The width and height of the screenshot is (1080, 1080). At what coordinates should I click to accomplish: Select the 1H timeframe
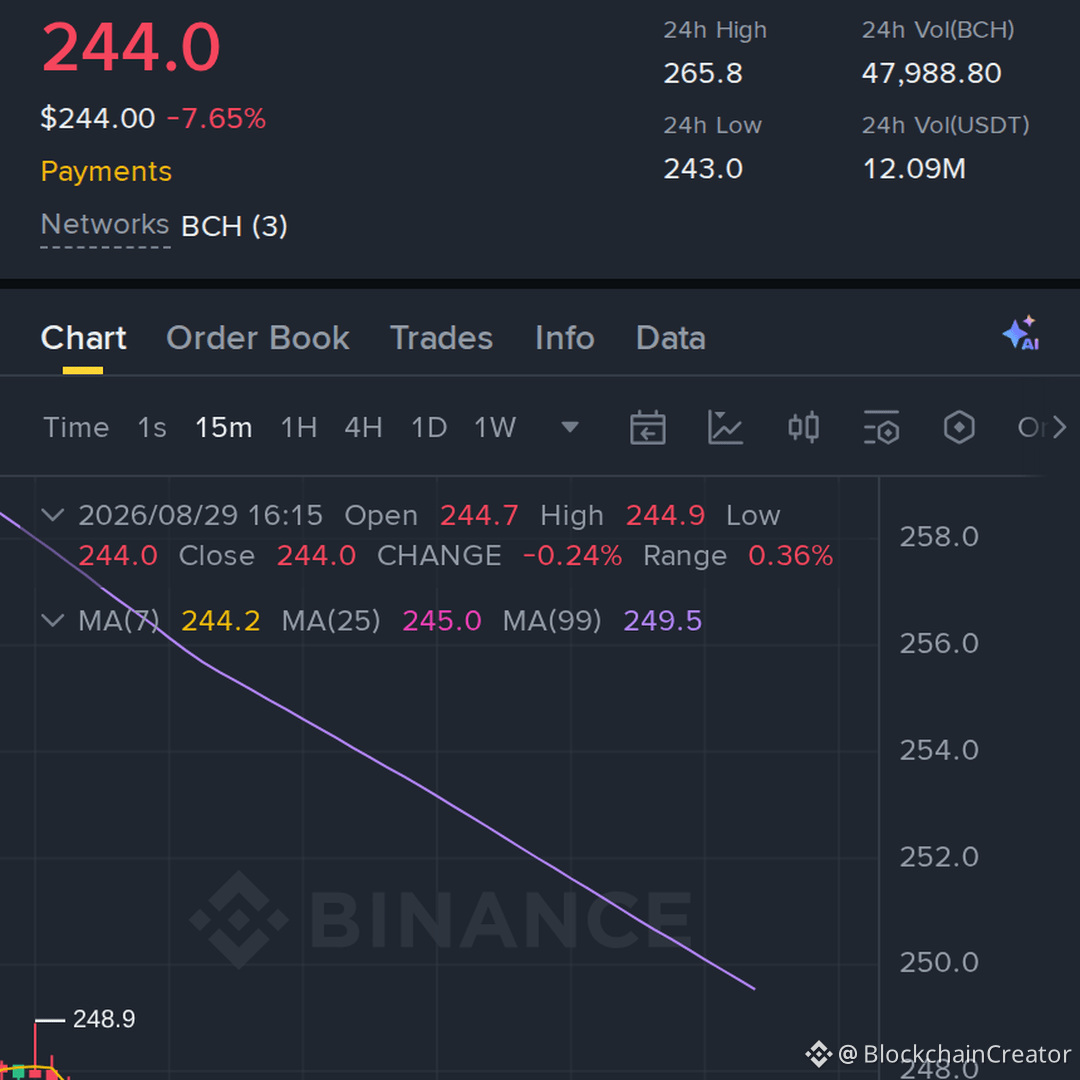pyautogui.click(x=299, y=428)
